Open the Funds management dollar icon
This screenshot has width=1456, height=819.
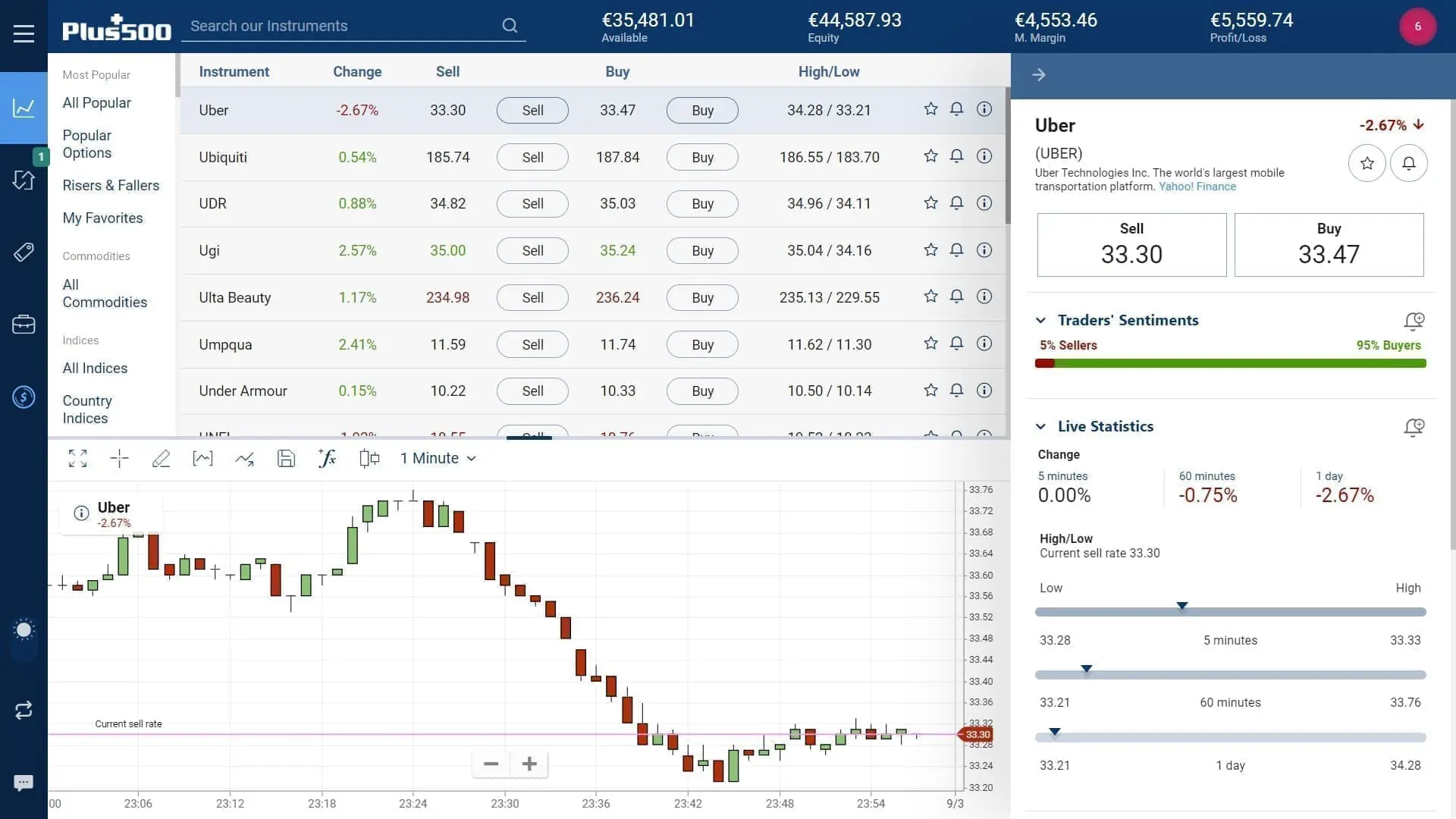coord(24,397)
